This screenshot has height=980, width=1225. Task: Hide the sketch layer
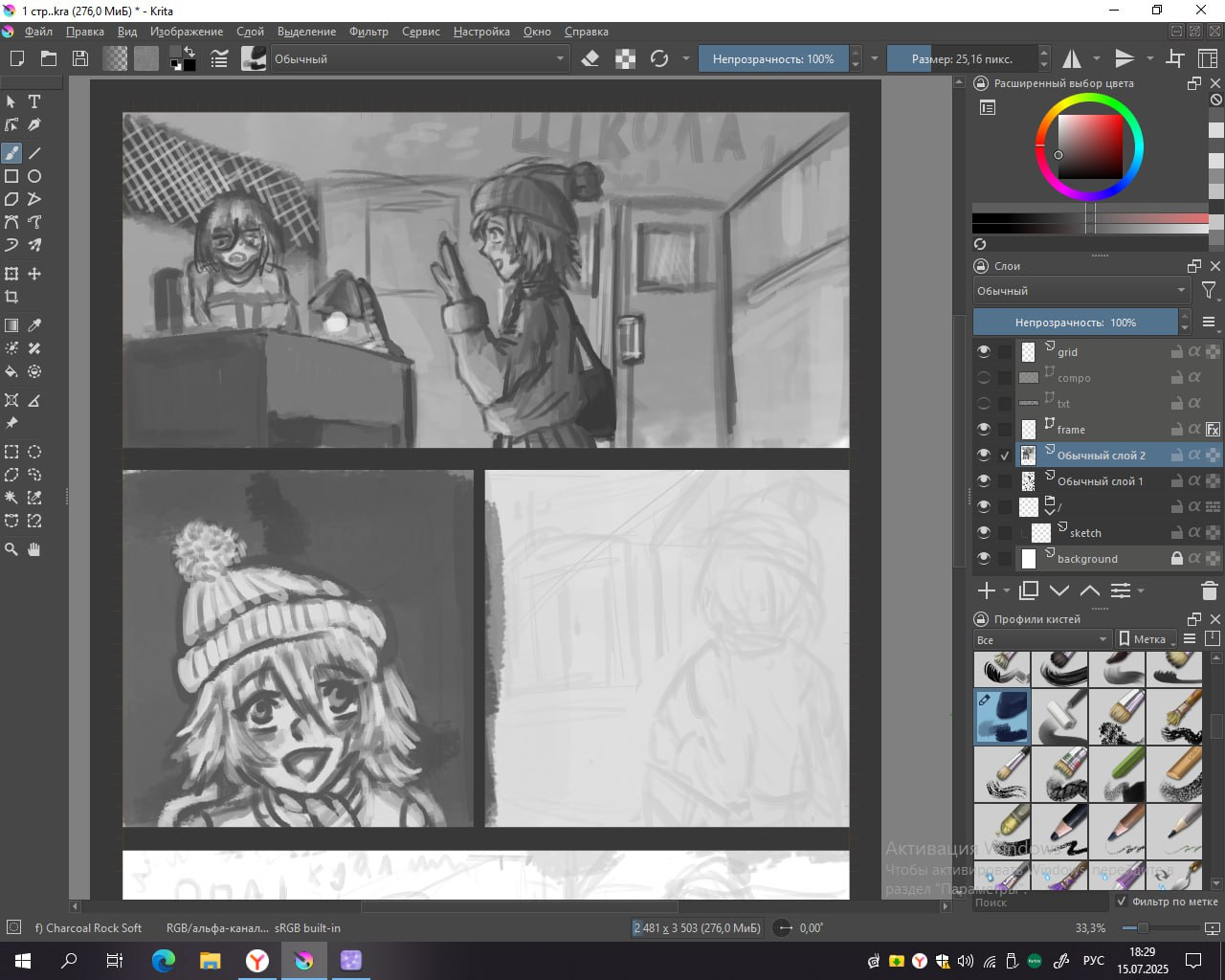[984, 532]
